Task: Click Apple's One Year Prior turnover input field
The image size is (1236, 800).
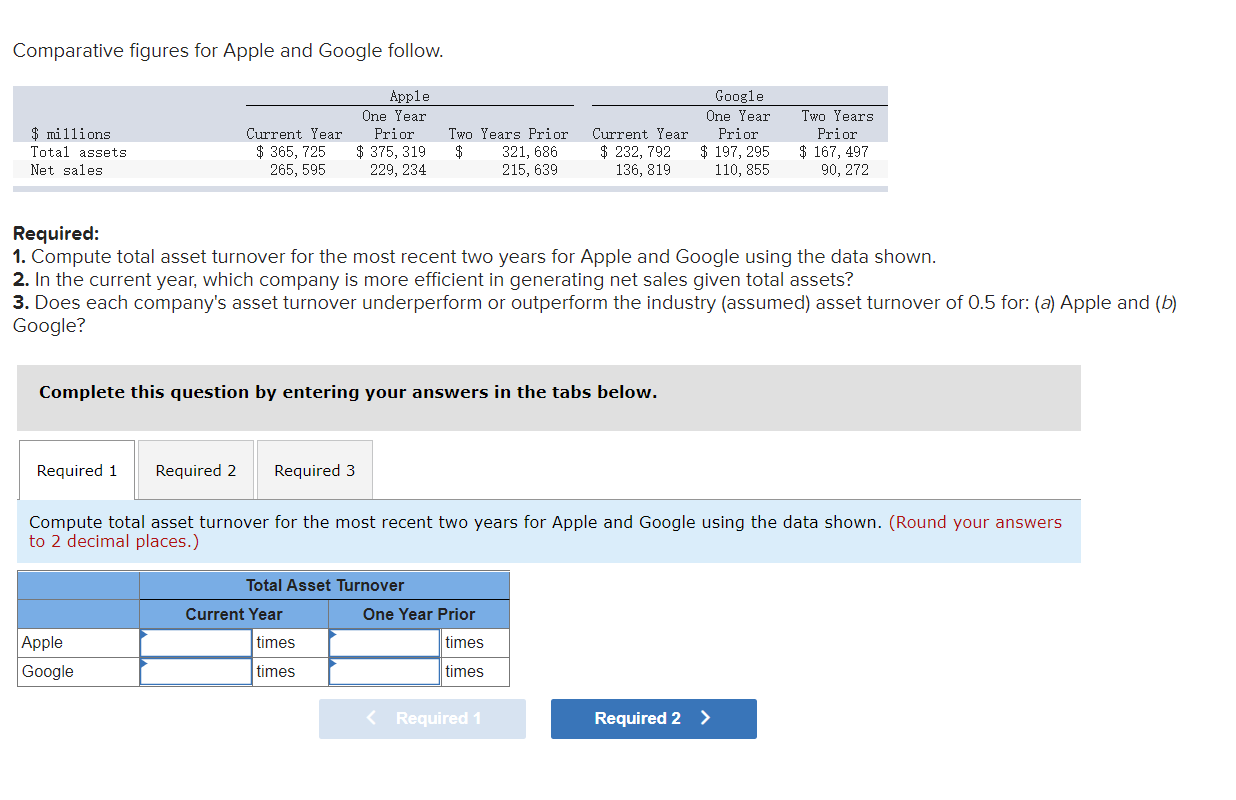Action: point(384,642)
